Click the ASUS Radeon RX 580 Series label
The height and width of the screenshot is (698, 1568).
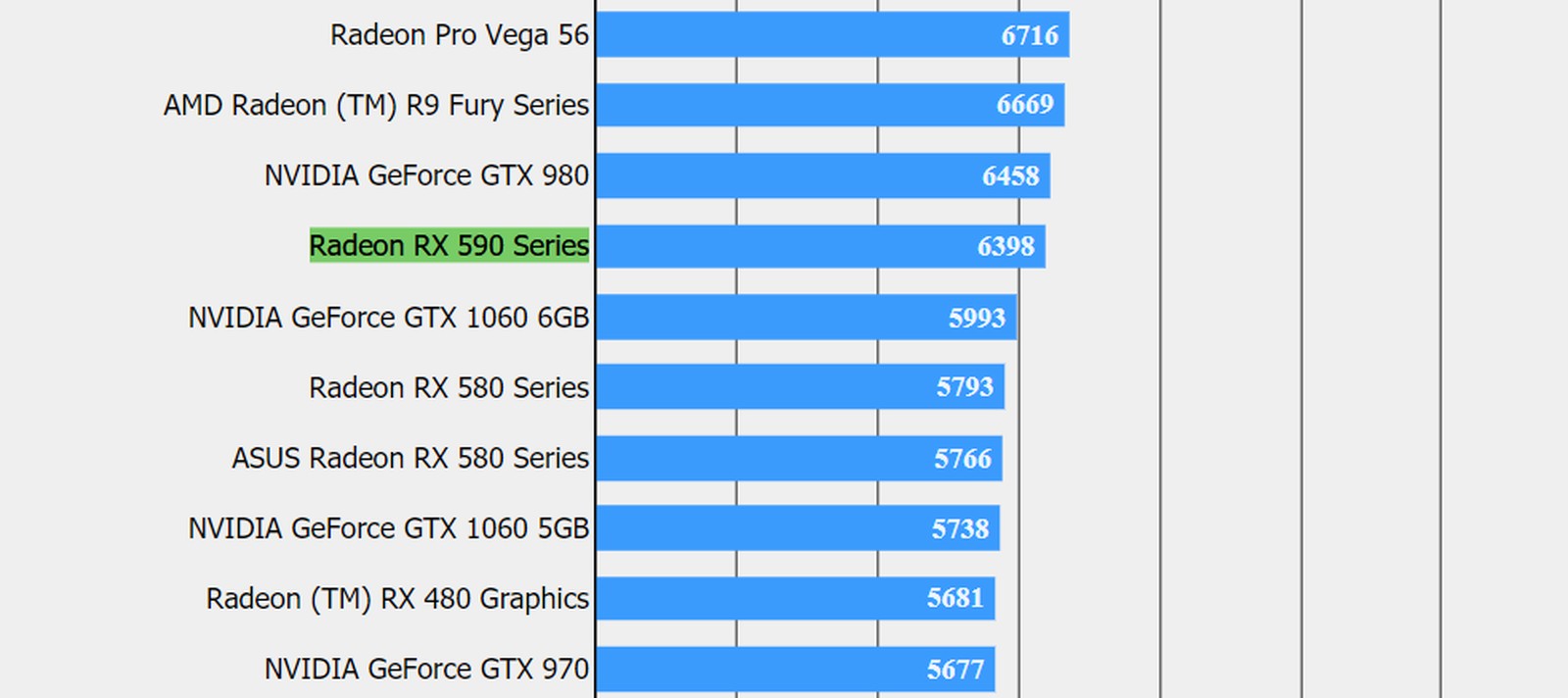point(410,458)
